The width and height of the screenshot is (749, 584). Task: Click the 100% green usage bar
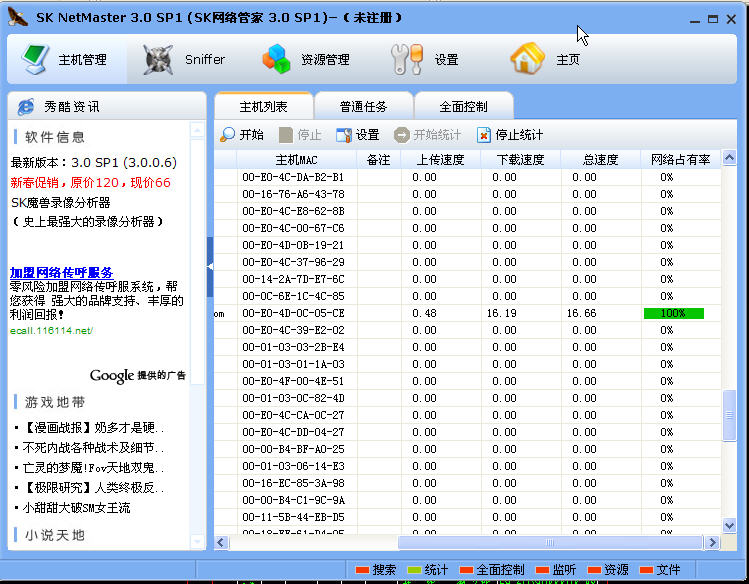pos(674,313)
